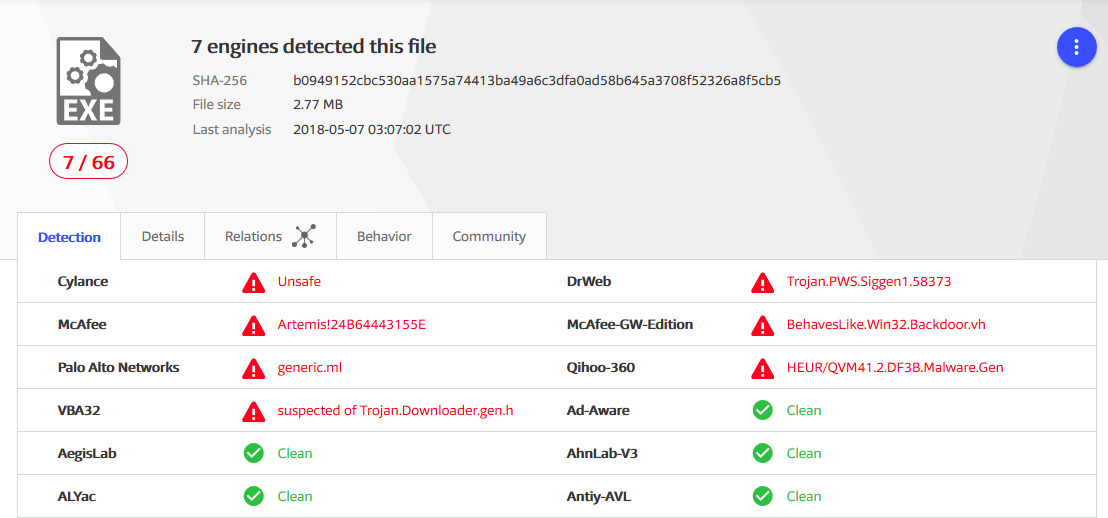Open the three-dot more options menu
Viewport: 1108px width, 518px height.
(x=1076, y=48)
